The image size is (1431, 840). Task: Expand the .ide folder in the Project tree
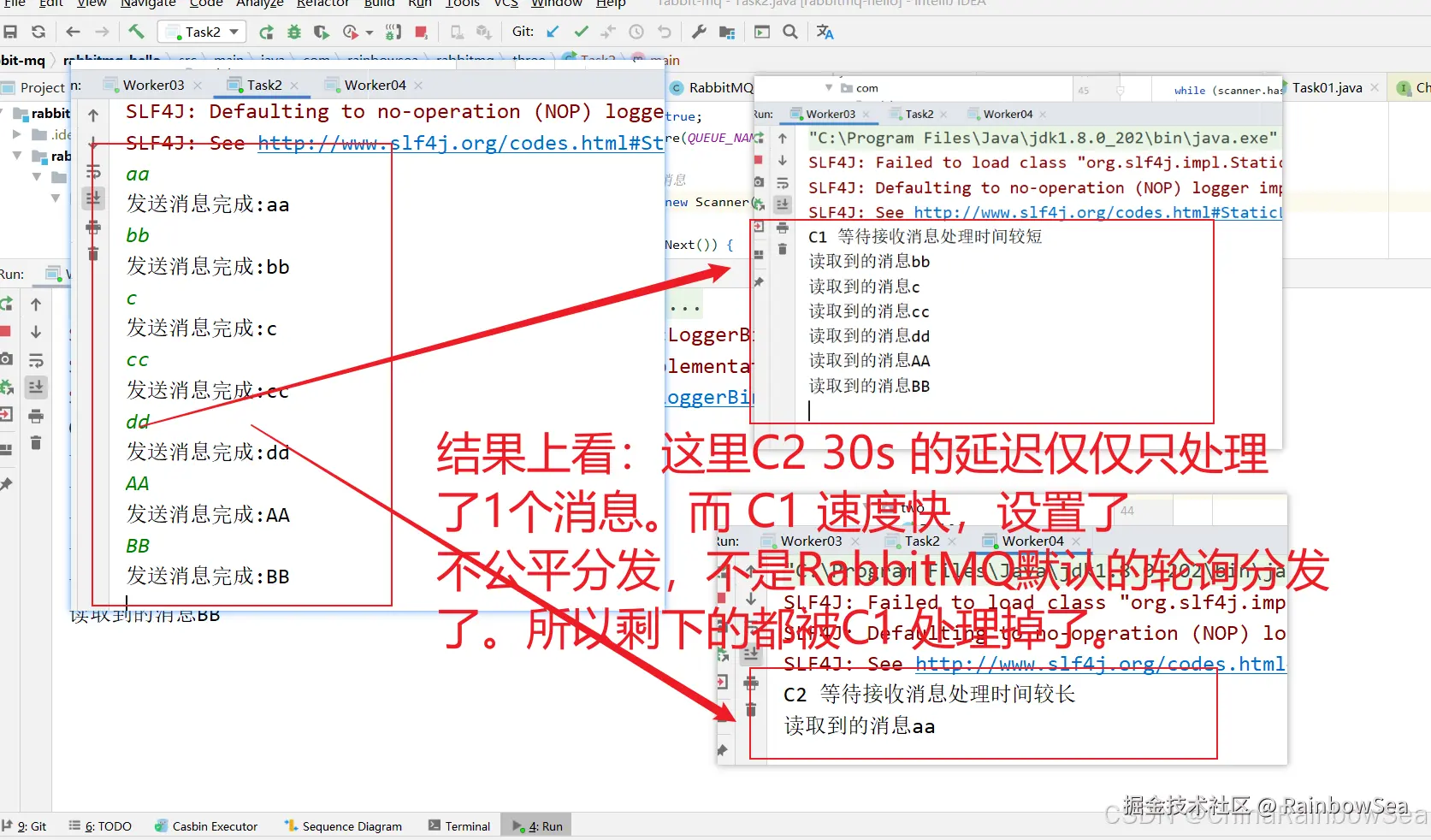[16, 134]
